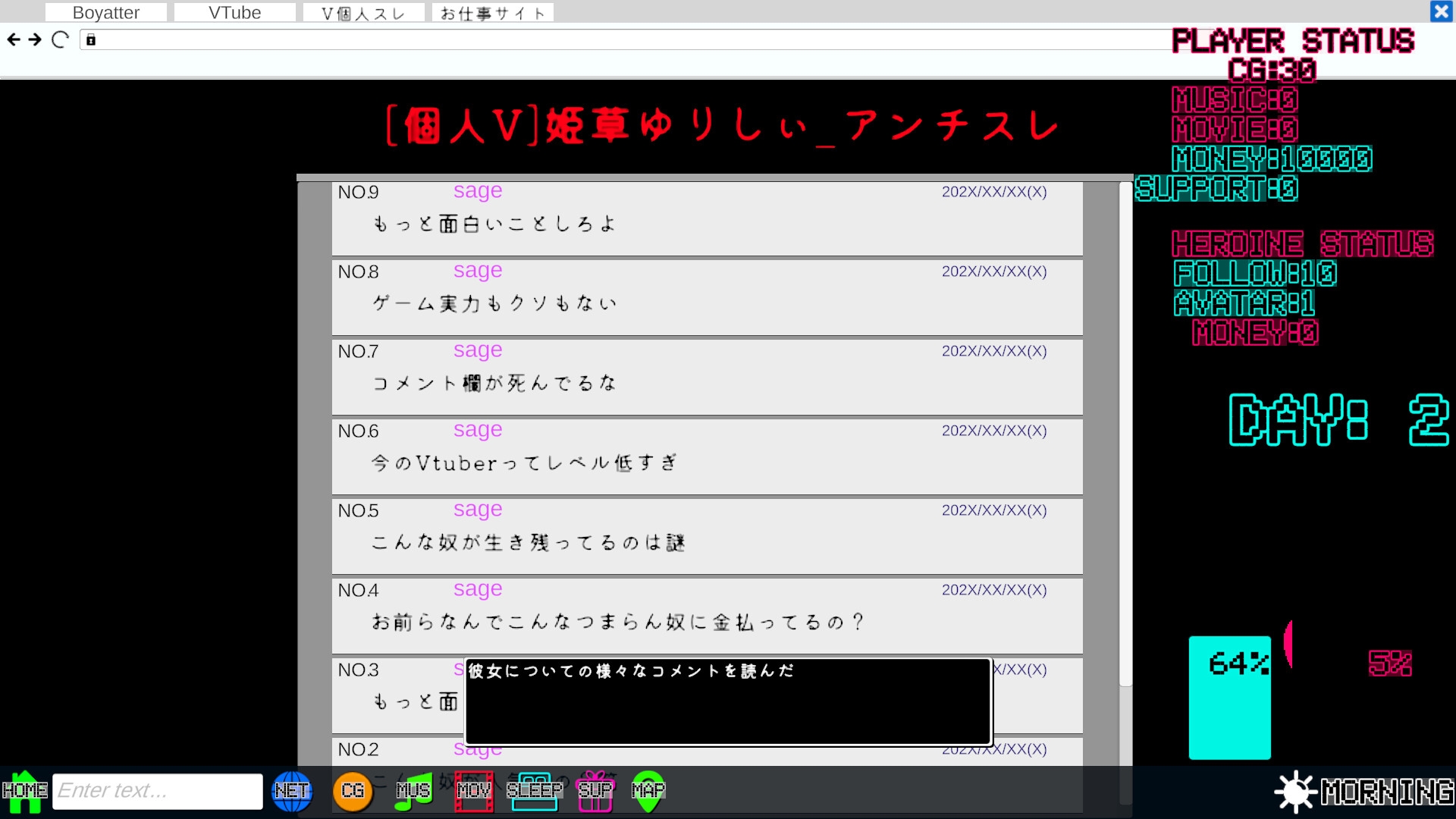The image size is (1456, 819).
Task: Select the お仕事サイト tab
Action: click(492, 11)
